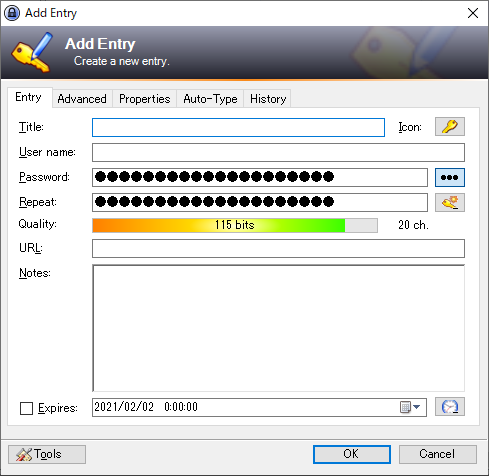This screenshot has width=489, height=476.
Task: Click the key and pen banner icon
Action: (32, 52)
